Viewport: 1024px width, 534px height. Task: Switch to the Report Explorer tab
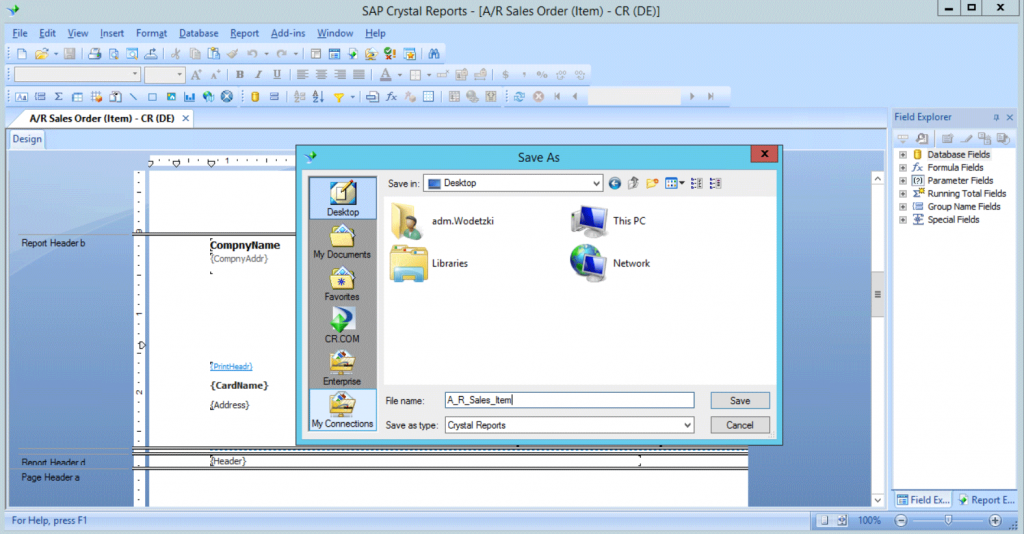point(987,500)
